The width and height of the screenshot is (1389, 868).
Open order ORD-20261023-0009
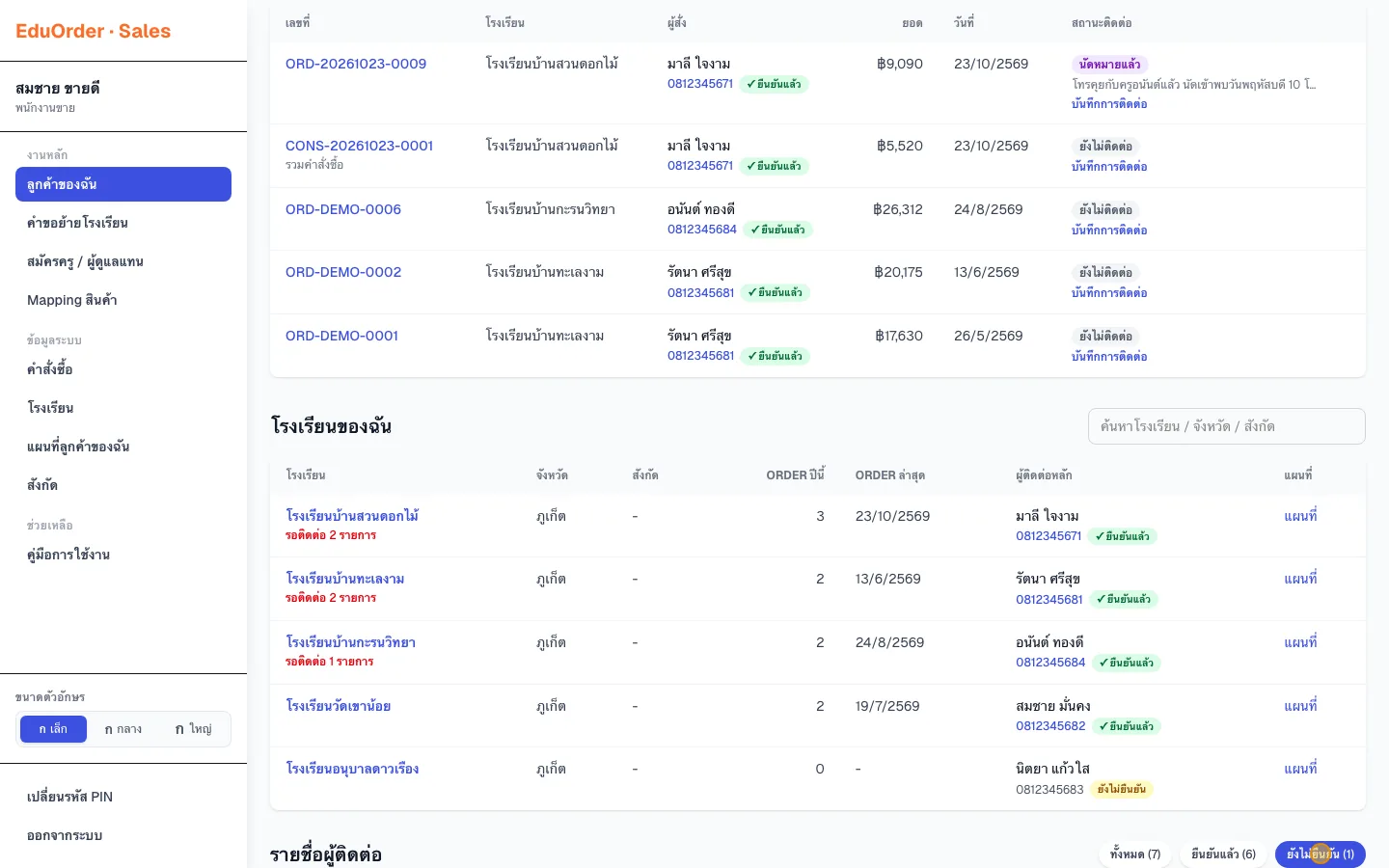click(356, 64)
